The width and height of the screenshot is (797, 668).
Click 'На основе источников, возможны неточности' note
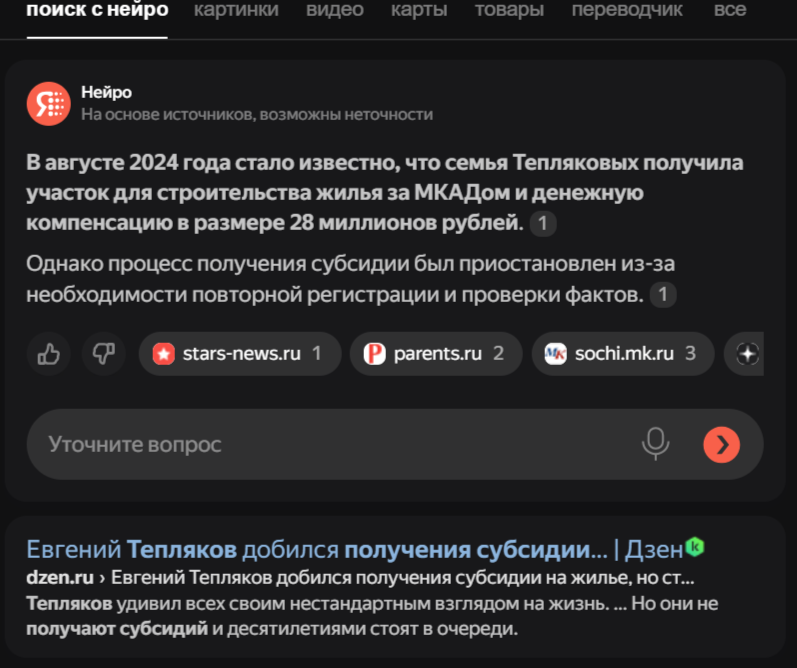coord(257,115)
